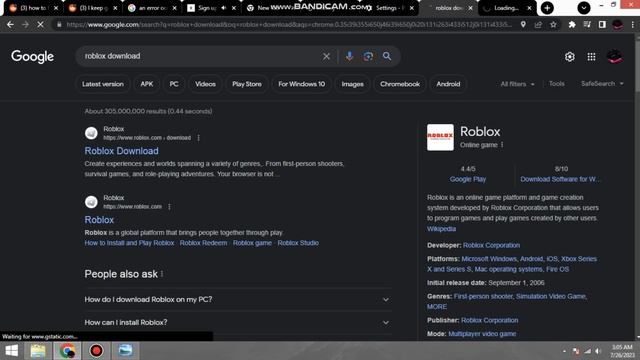
Task: Open the Chrome three-dot menu
Action: click(633, 24)
